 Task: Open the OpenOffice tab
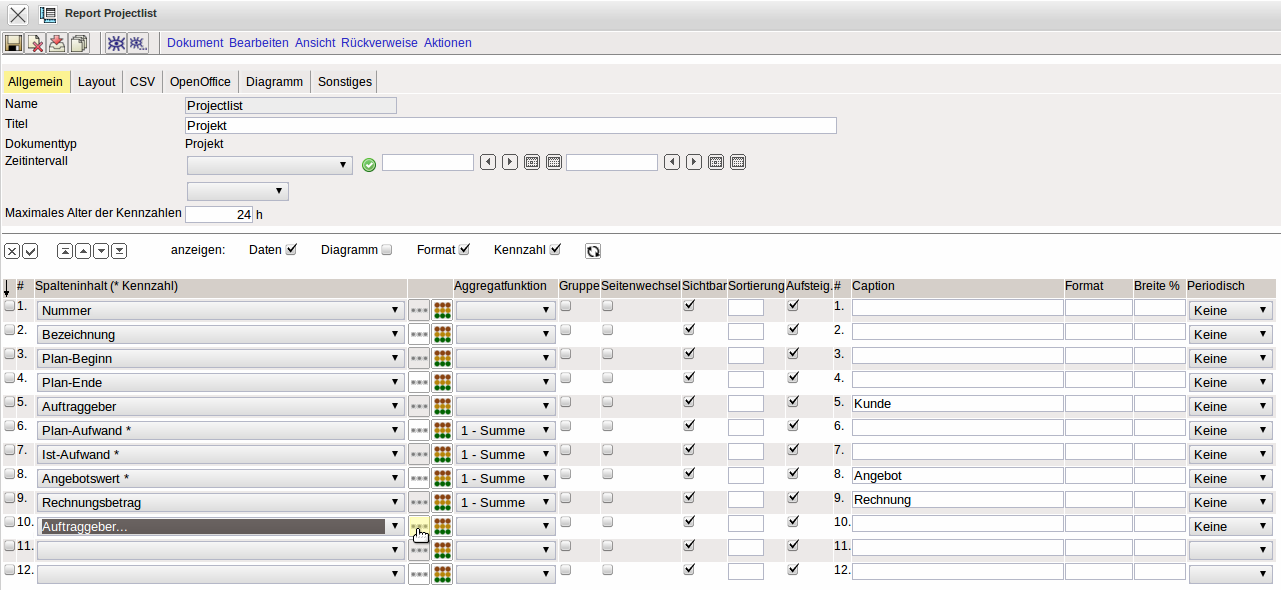click(x=200, y=82)
